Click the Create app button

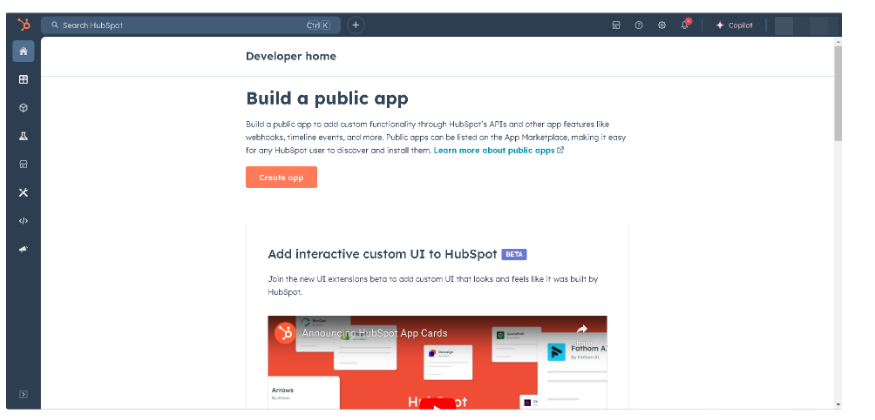point(281,177)
